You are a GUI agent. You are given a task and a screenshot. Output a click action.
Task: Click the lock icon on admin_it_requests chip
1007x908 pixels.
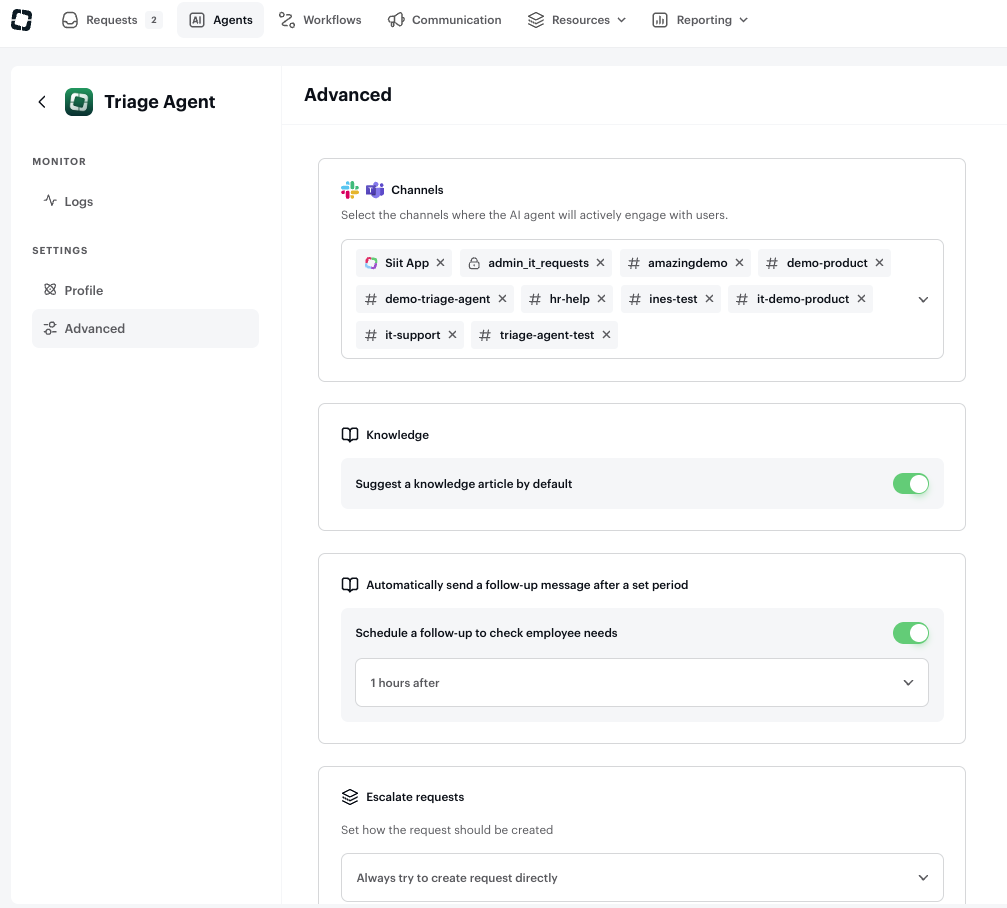[474, 263]
